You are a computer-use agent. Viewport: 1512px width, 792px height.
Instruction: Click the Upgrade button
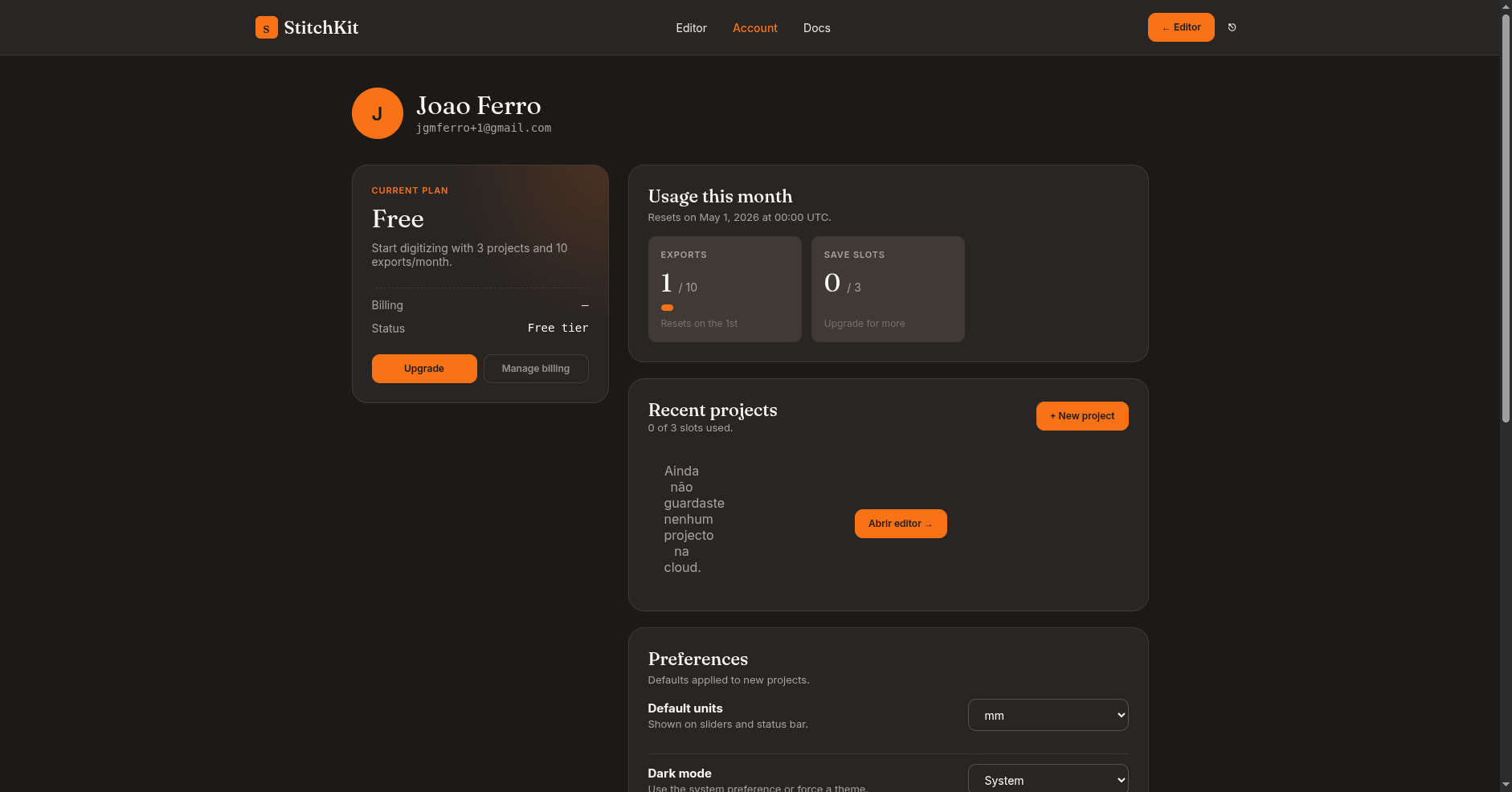click(424, 369)
